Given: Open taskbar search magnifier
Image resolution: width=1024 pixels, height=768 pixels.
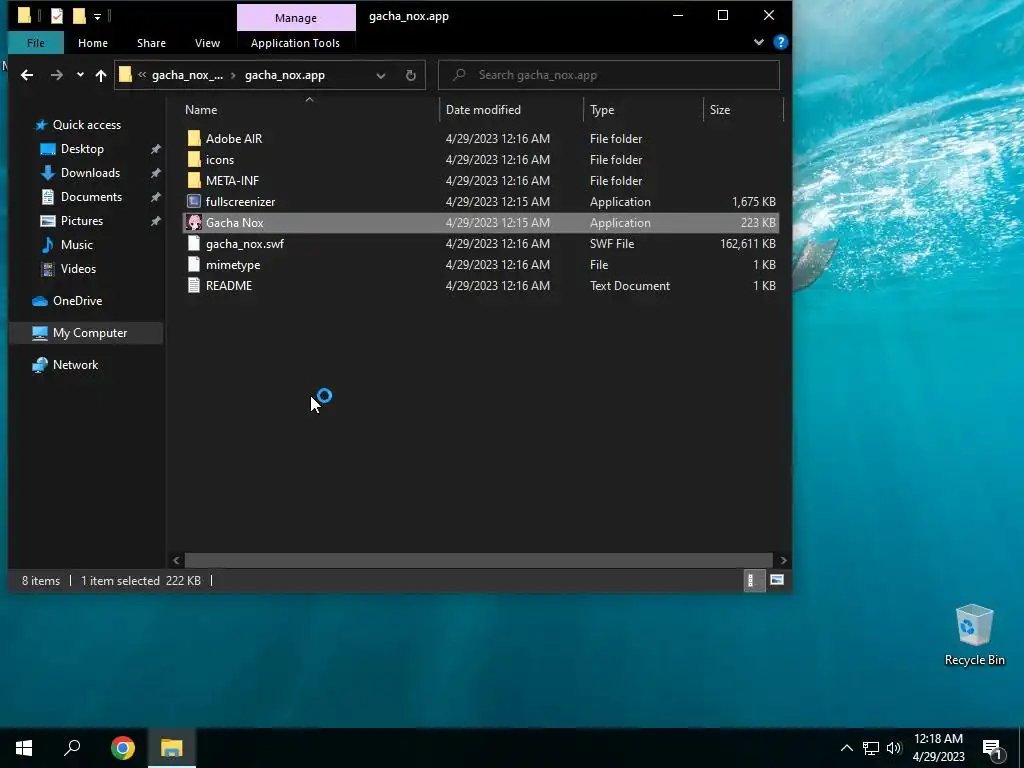Looking at the screenshot, I should click(72, 748).
